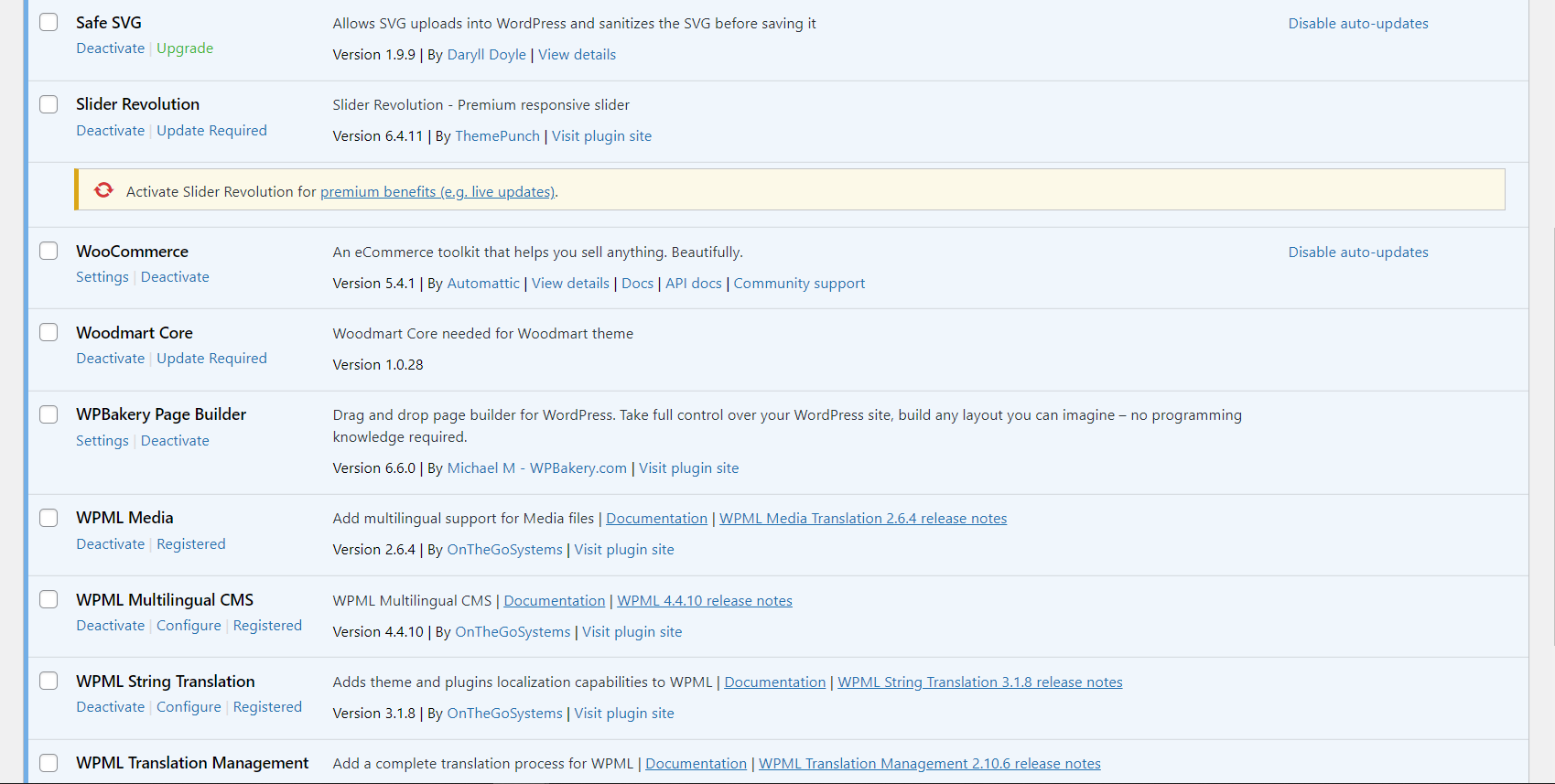Image resolution: width=1555 pixels, height=784 pixels.
Task: Visit plugin site for WPML Media
Action: [624, 550]
